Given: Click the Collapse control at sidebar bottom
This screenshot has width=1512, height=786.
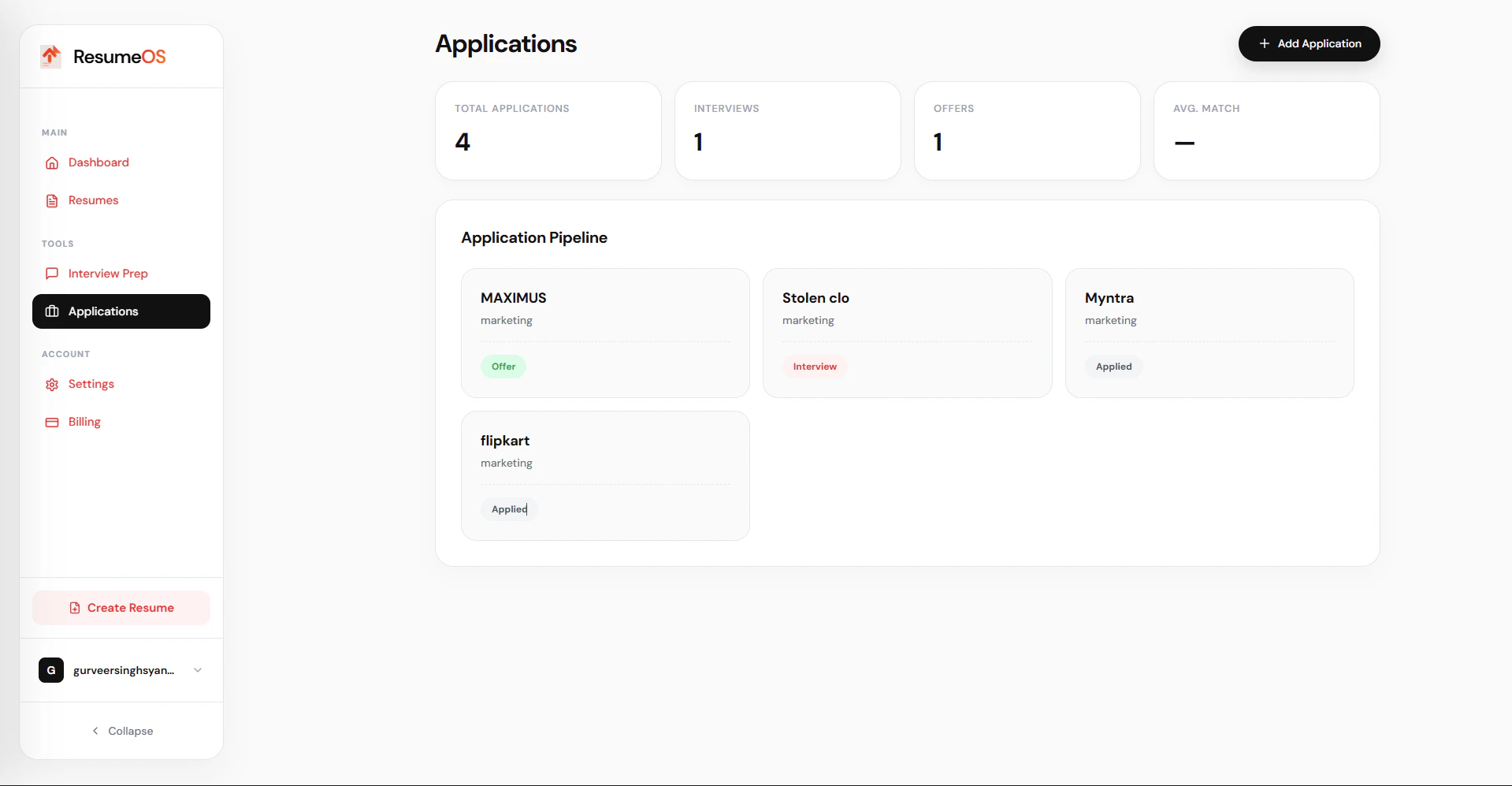Looking at the screenshot, I should [x=130, y=731].
